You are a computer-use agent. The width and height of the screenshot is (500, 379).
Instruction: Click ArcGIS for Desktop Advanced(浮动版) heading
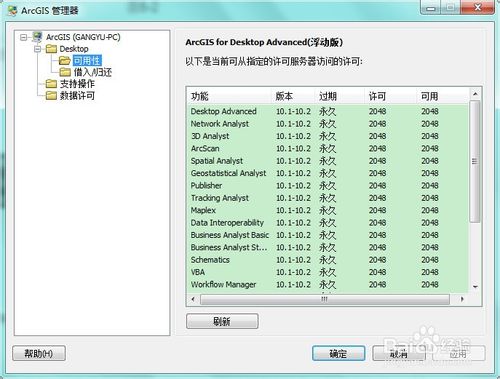click(x=264, y=42)
